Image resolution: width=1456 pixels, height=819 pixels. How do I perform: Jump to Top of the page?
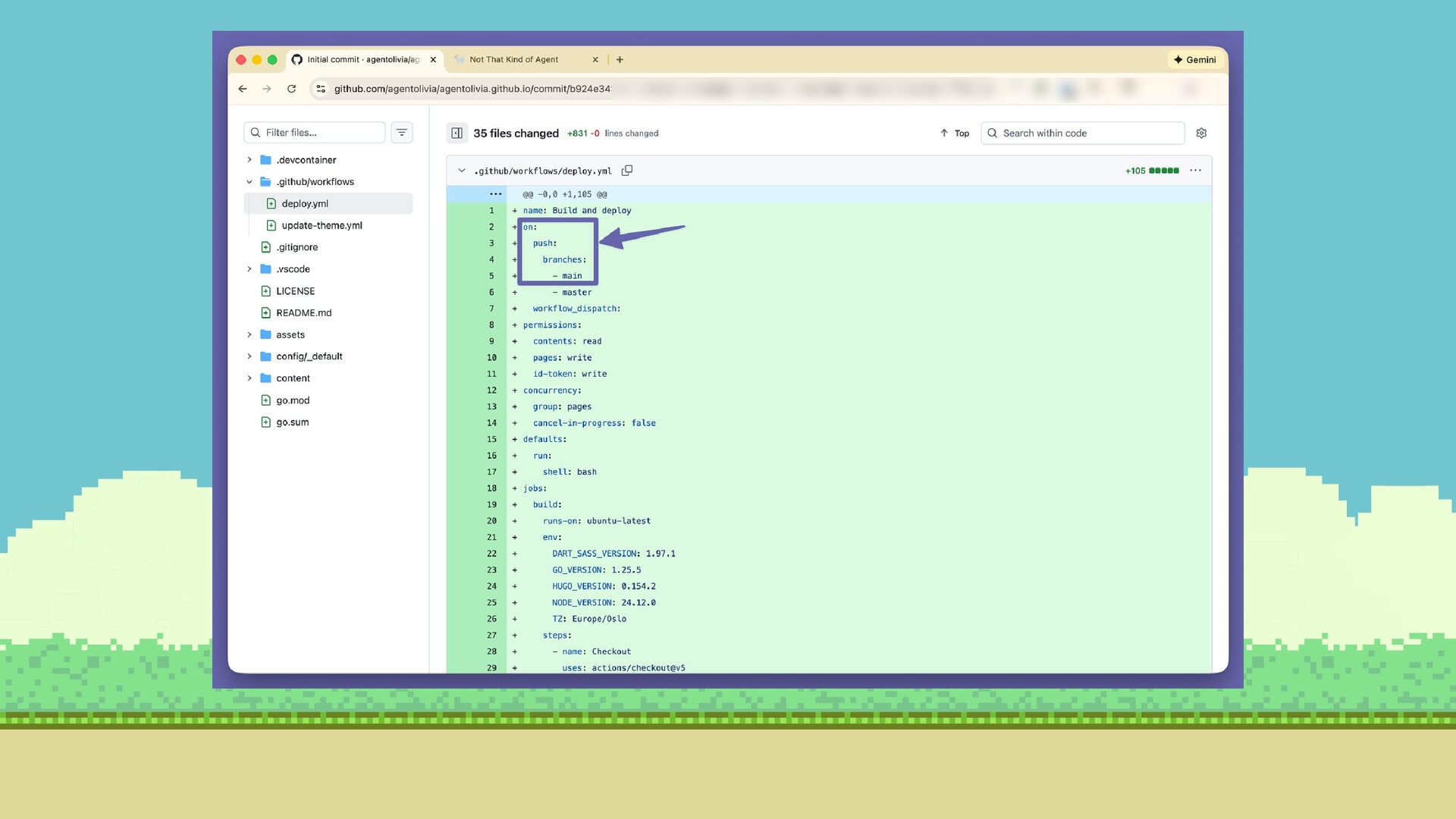point(955,133)
